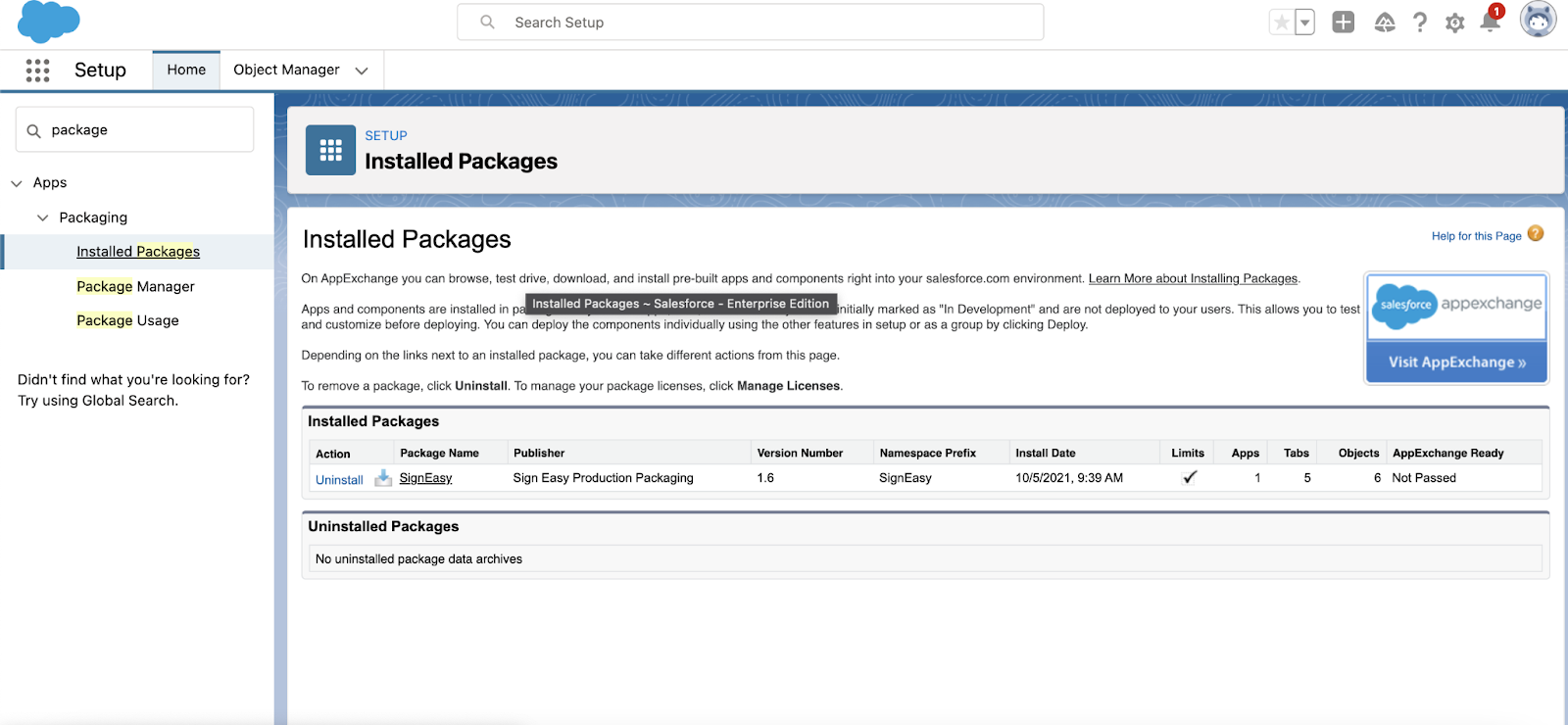Image resolution: width=1568 pixels, height=725 pixels.
Task: Open the favorites list dropdown arrow
Action: tap(1304, 23)
